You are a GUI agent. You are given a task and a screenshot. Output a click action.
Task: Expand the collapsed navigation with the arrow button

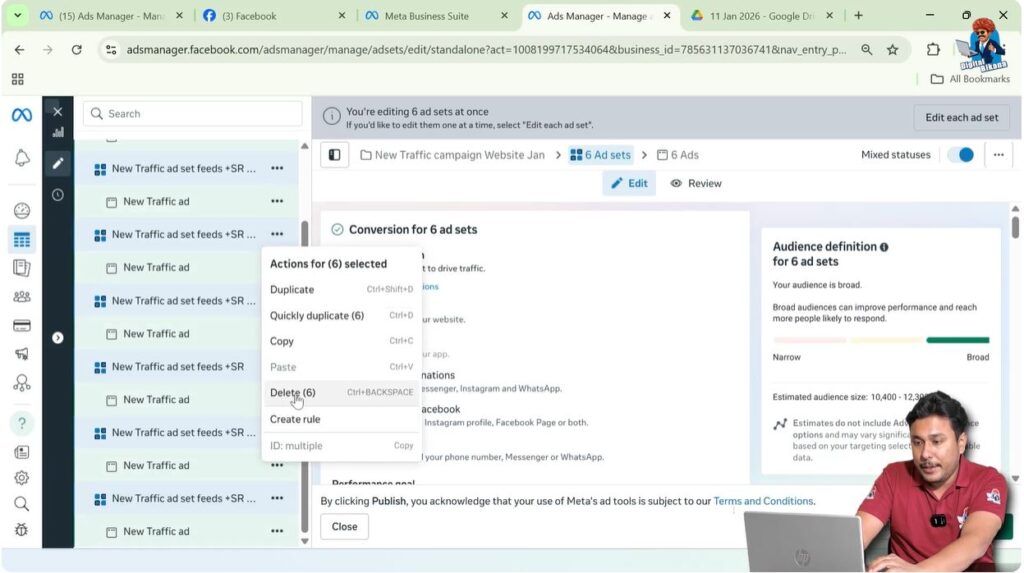click(x=57, y=338)
